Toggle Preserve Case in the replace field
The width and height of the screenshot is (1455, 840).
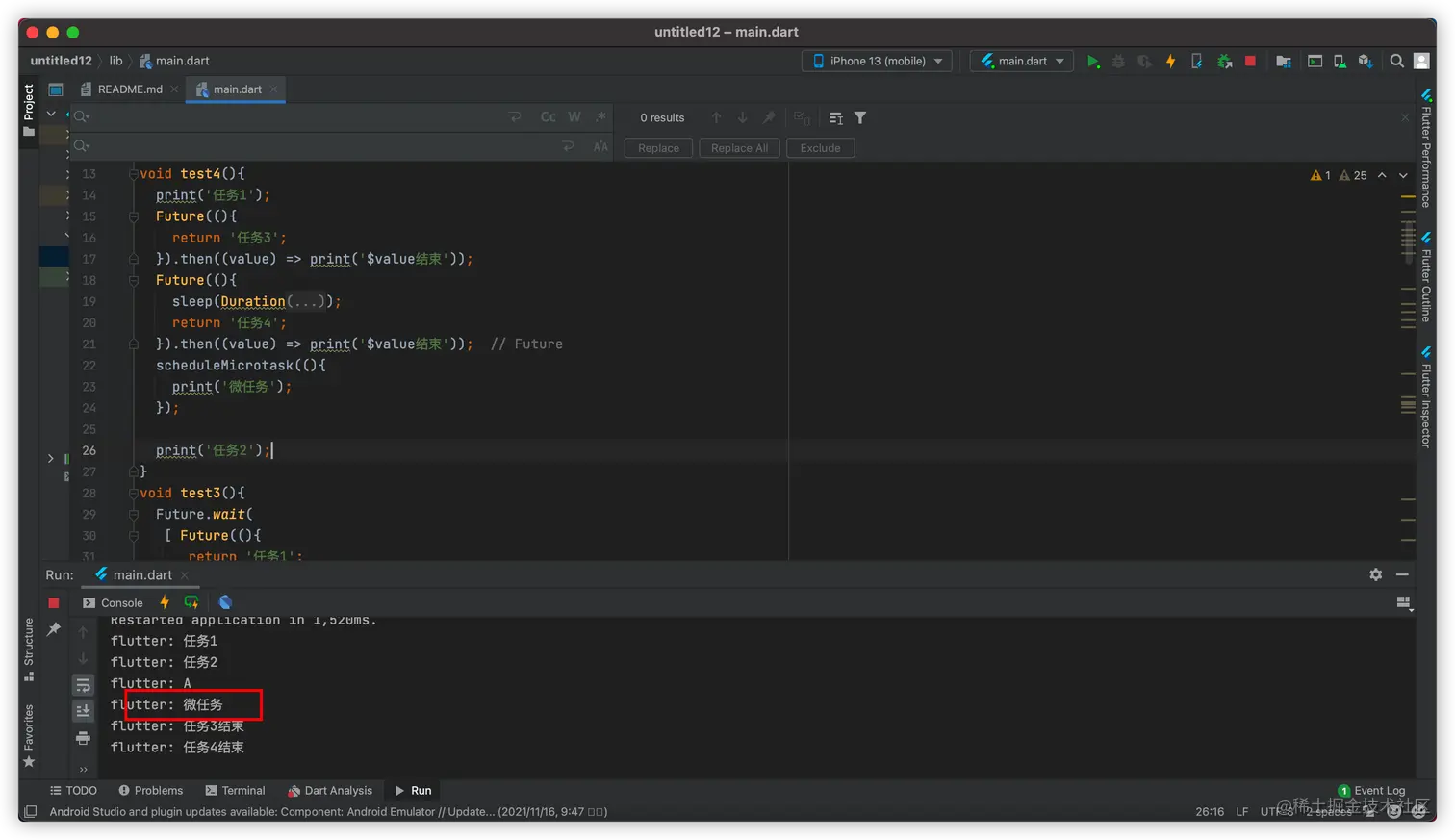point(600,146)
